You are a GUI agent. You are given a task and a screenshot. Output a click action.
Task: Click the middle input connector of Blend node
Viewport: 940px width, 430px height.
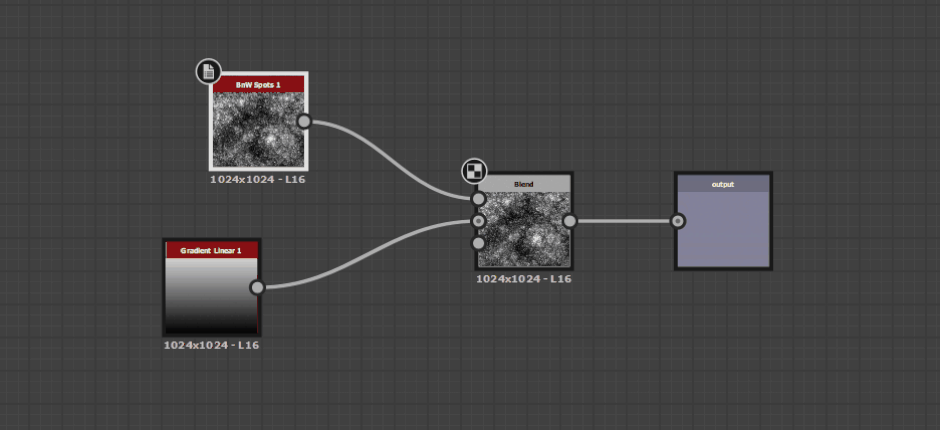478,221
